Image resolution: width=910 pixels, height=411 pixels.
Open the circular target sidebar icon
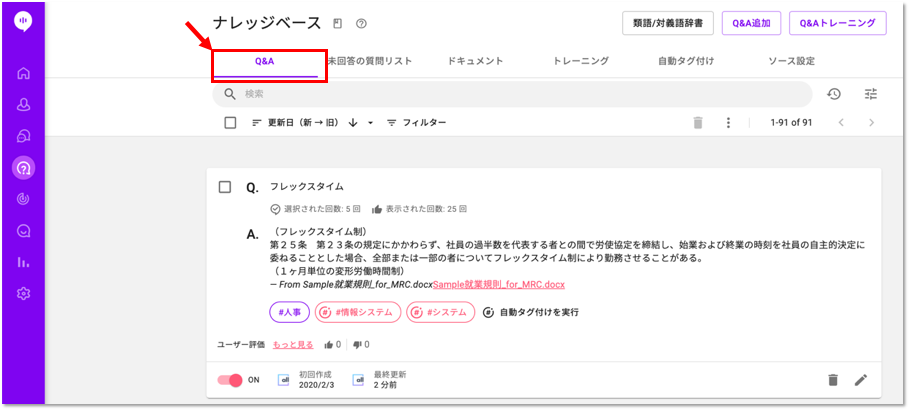pos(23,199)
